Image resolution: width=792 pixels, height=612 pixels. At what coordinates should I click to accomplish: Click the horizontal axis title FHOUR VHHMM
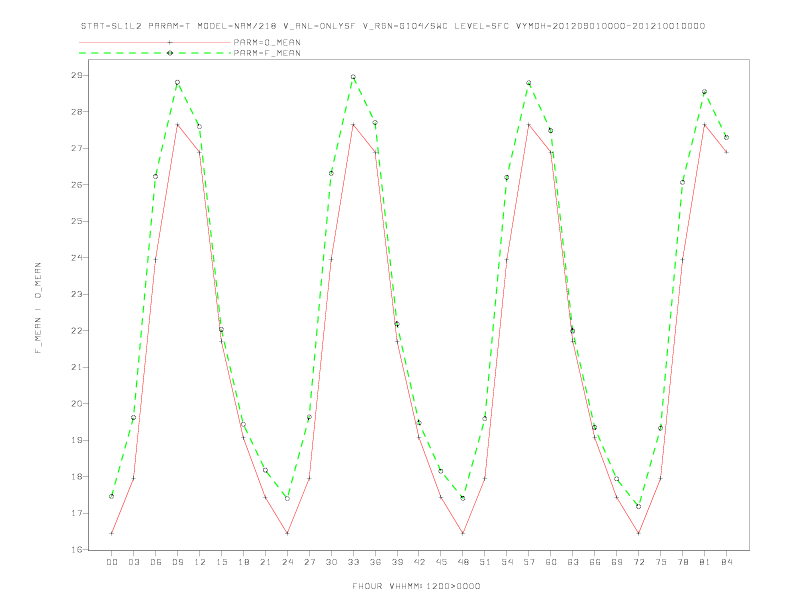(x=416, y=586)
